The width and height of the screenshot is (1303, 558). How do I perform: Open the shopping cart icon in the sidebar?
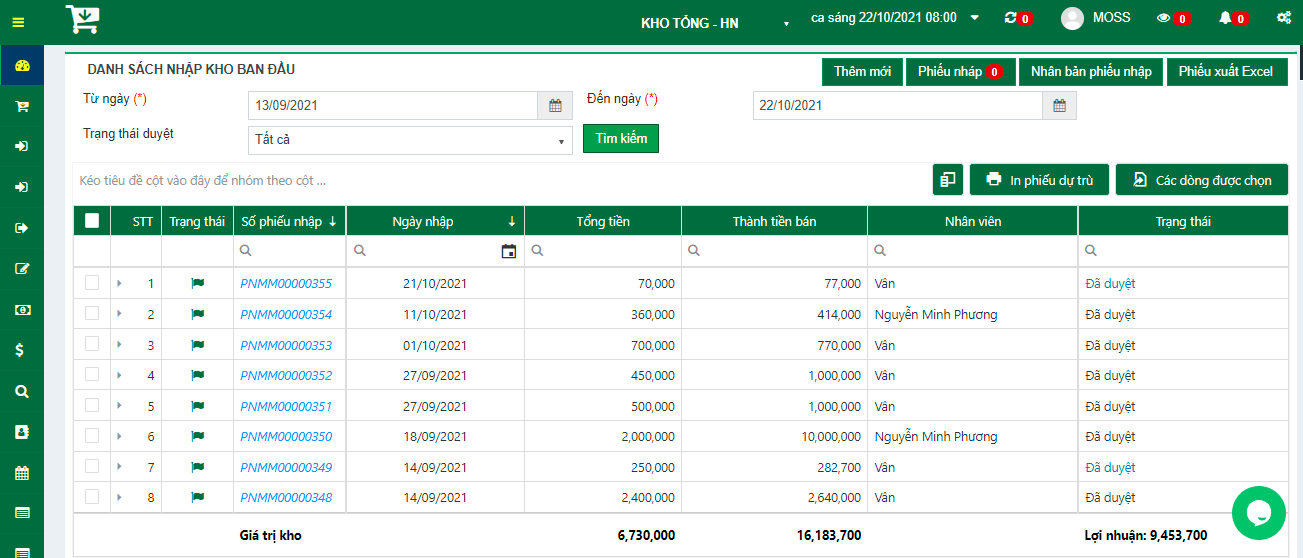click(22, 106)
